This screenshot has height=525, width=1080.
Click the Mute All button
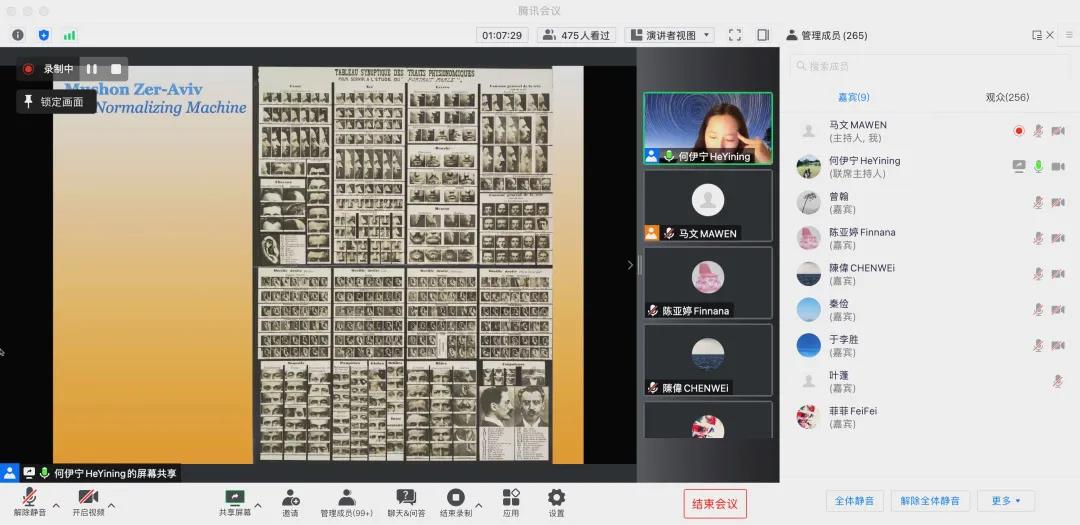click(854, 501)
